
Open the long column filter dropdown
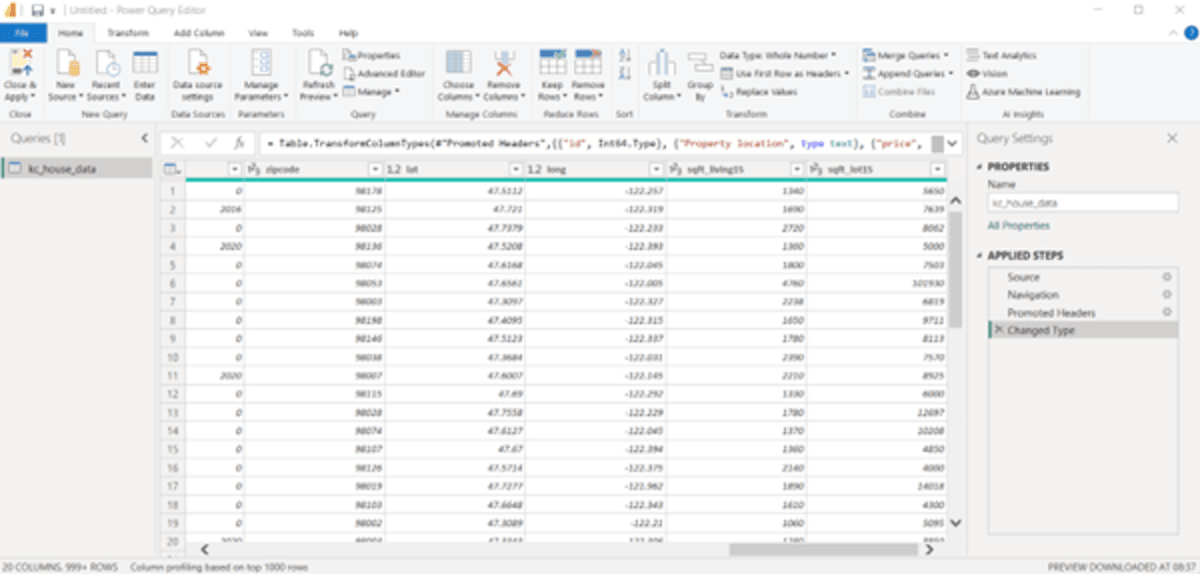click(656, 170)
